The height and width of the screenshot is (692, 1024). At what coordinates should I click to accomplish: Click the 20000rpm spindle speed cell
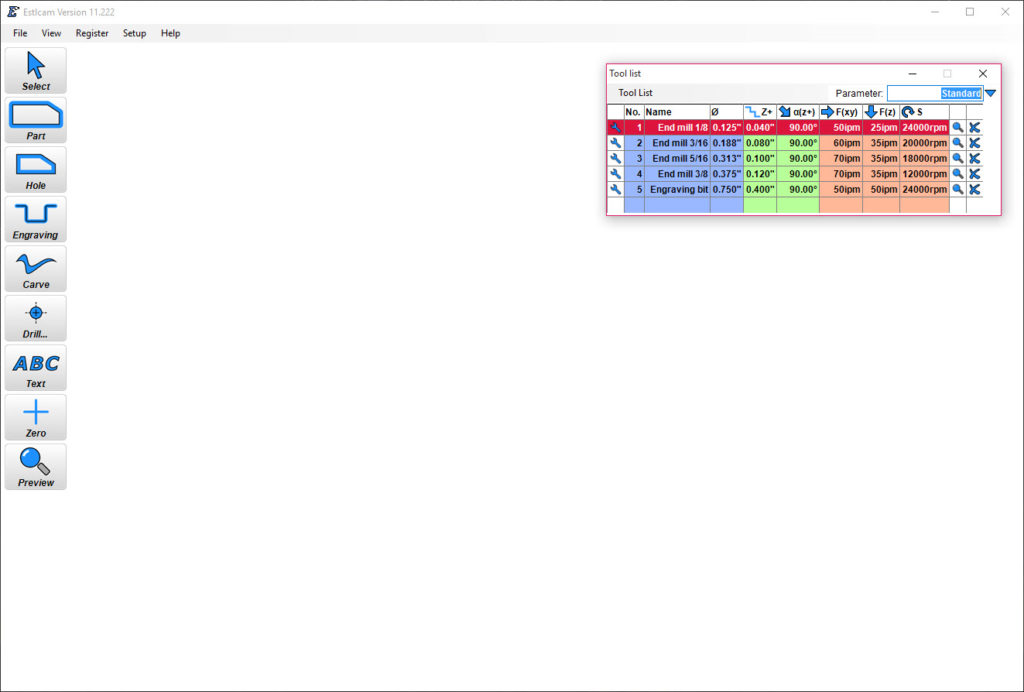924,143
